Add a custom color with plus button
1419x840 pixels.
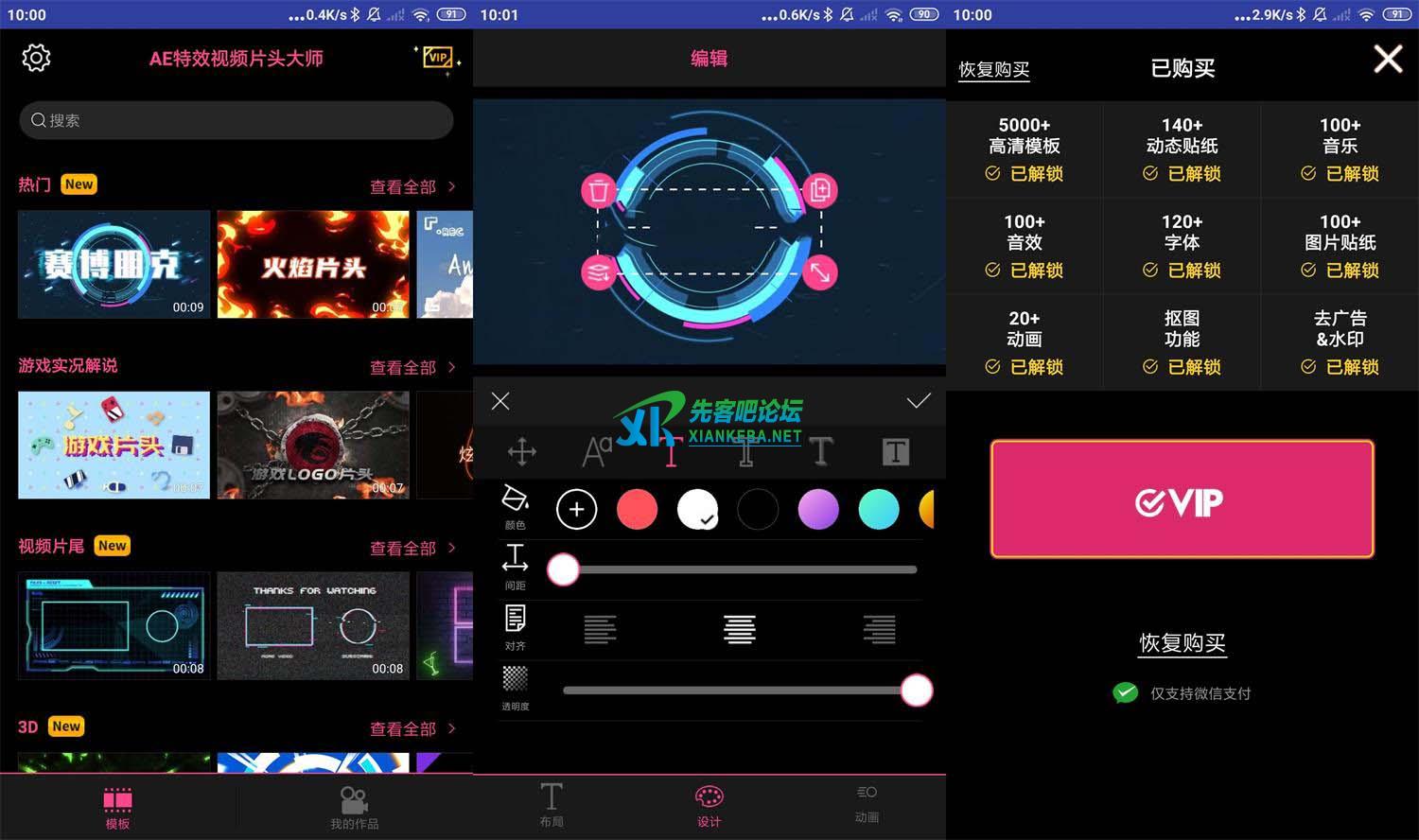pyautogui.click(x=576, y=510)
